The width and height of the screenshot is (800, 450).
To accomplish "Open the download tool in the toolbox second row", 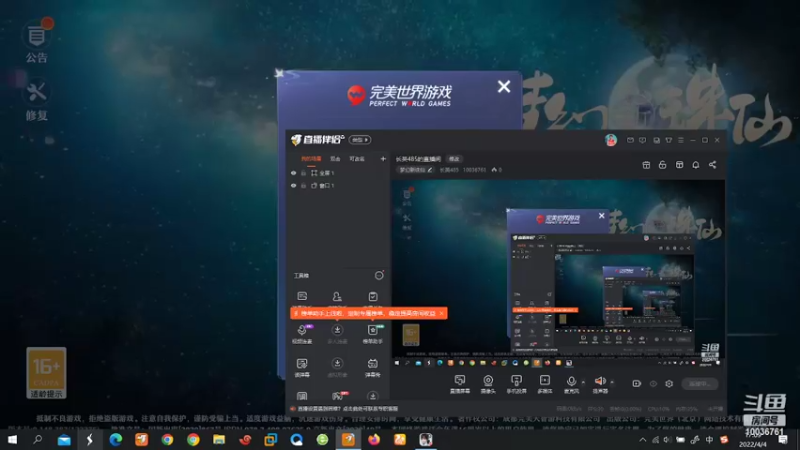I will click(x=337, y=334).
